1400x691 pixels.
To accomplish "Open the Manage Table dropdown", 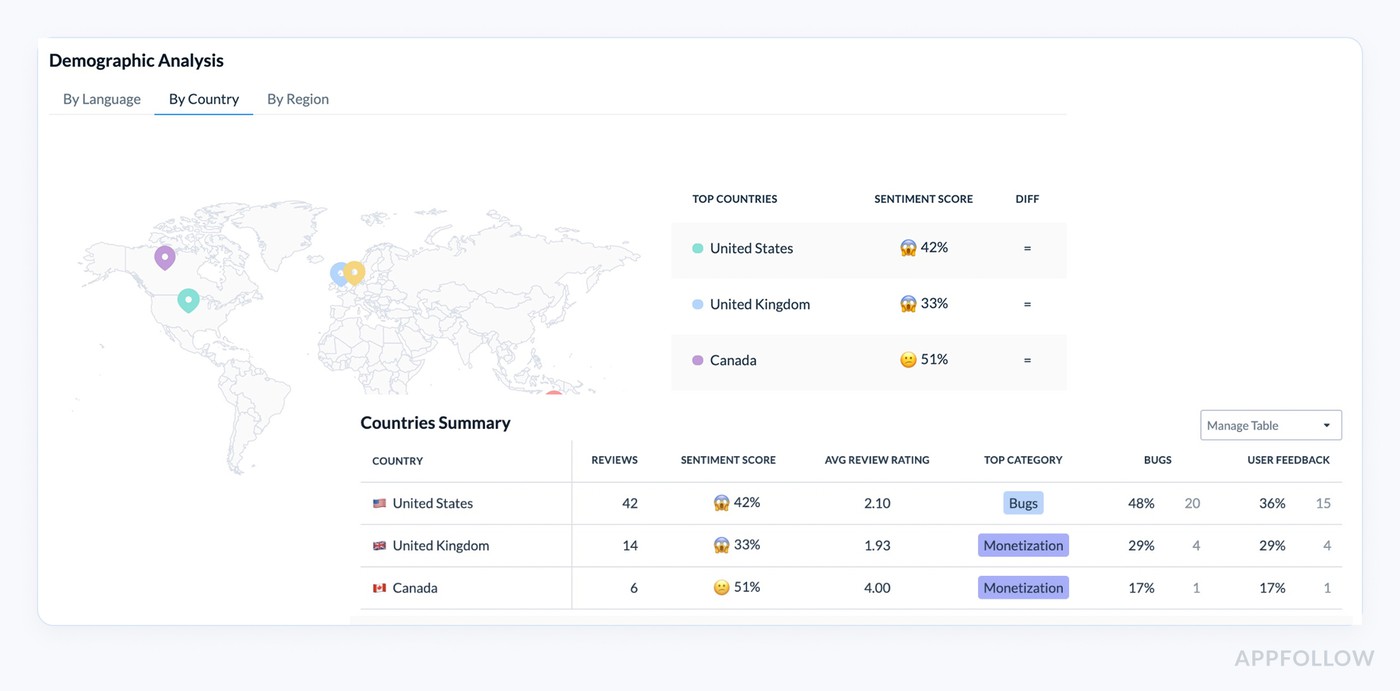I will [x=1270, y=425].
